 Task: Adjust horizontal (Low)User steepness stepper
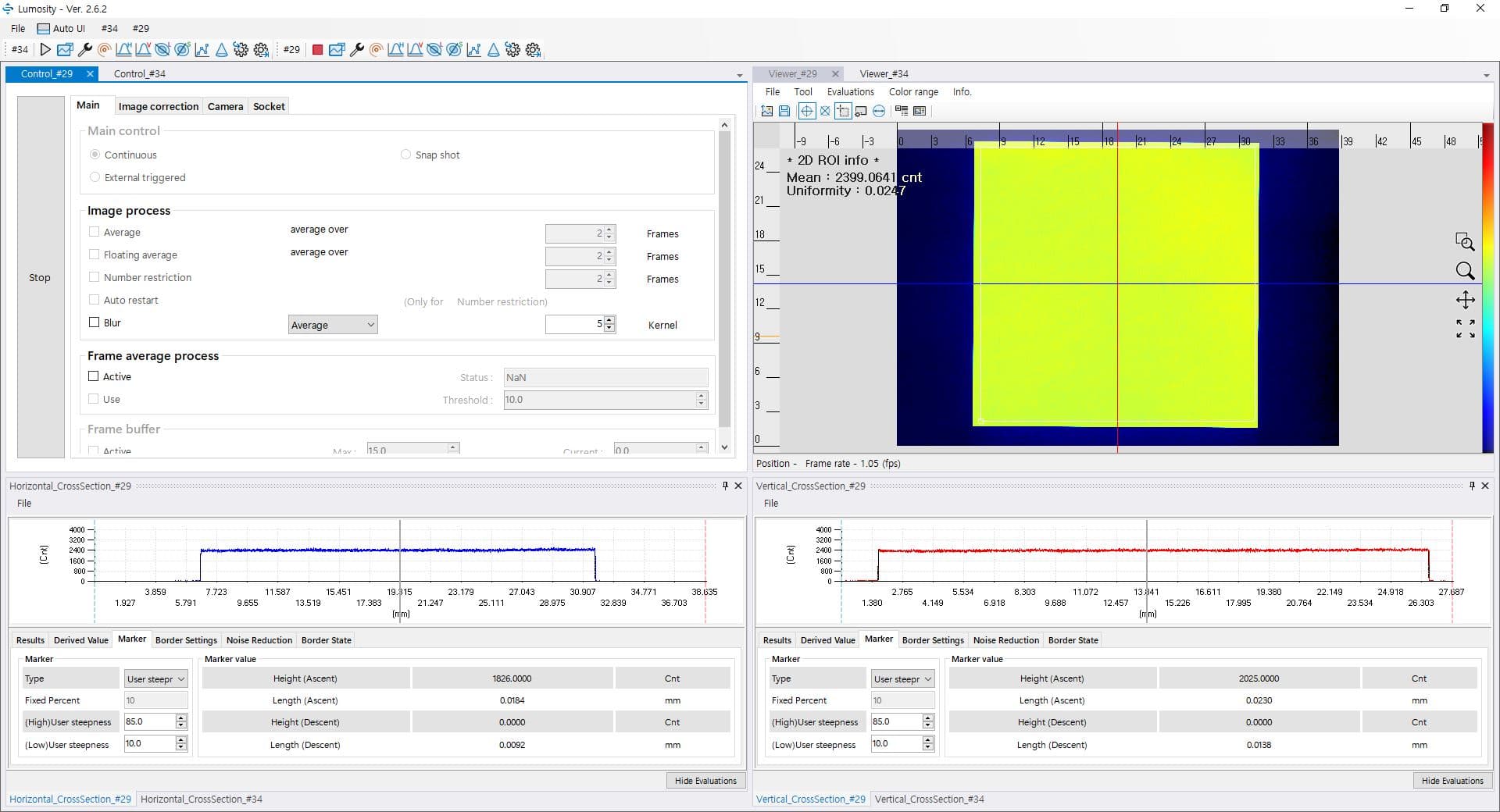(181, 744)
